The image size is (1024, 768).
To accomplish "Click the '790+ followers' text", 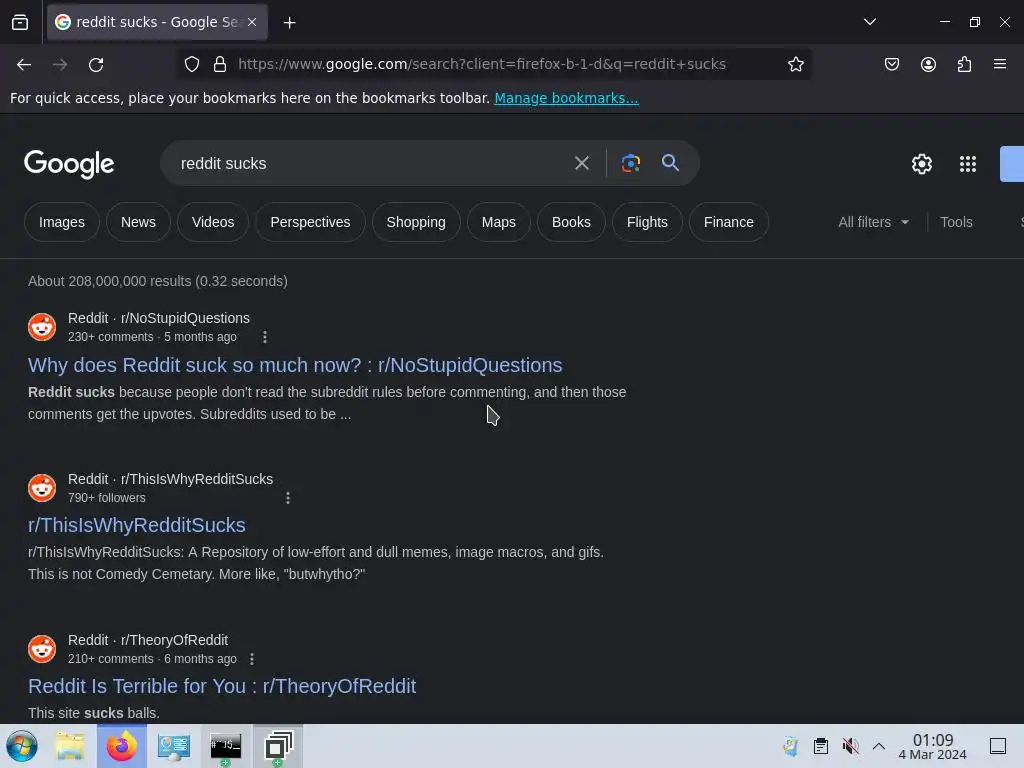I will point(106,498).
